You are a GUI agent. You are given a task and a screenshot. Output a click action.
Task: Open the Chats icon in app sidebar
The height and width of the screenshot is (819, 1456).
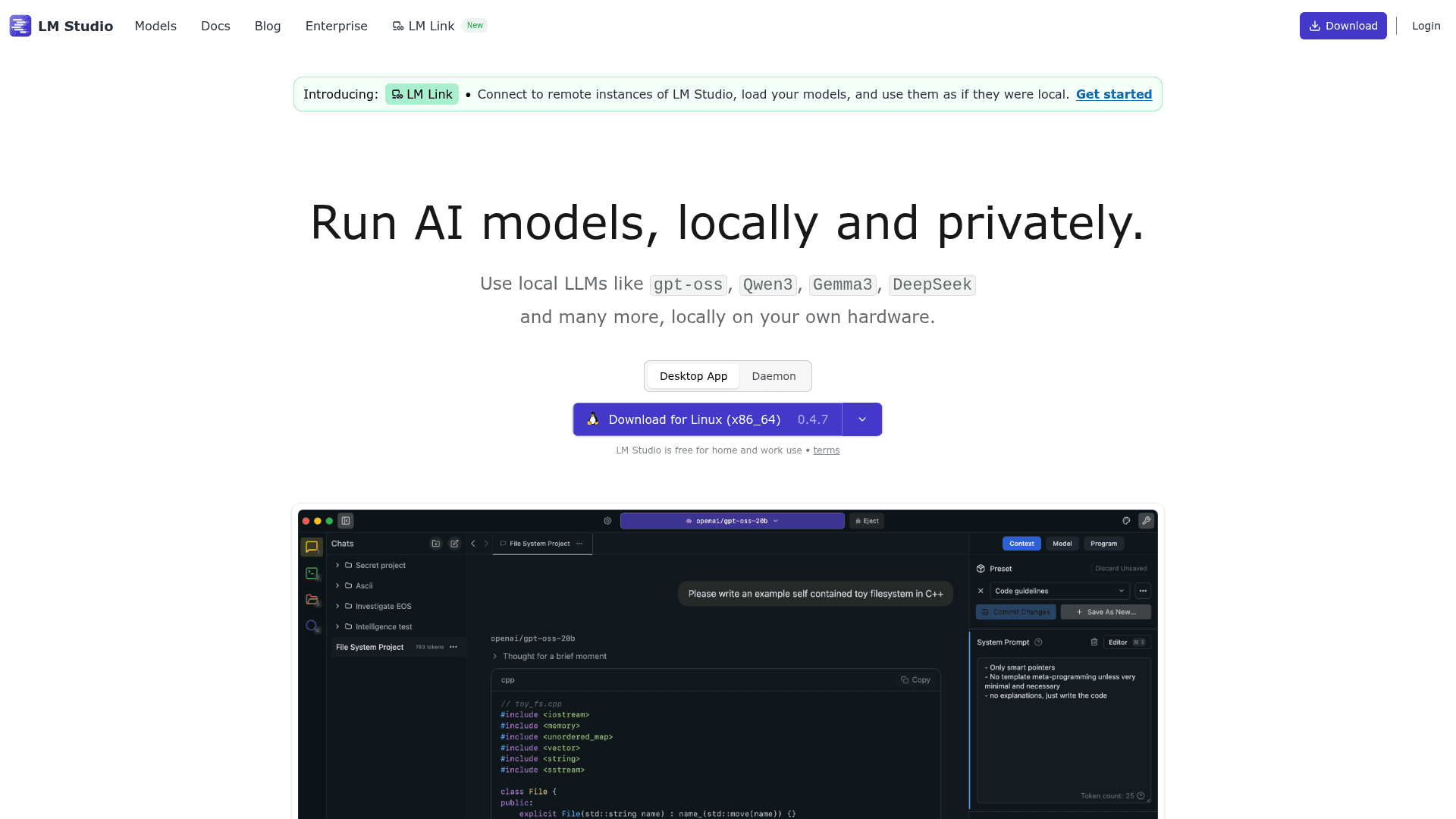click(312, 547)
